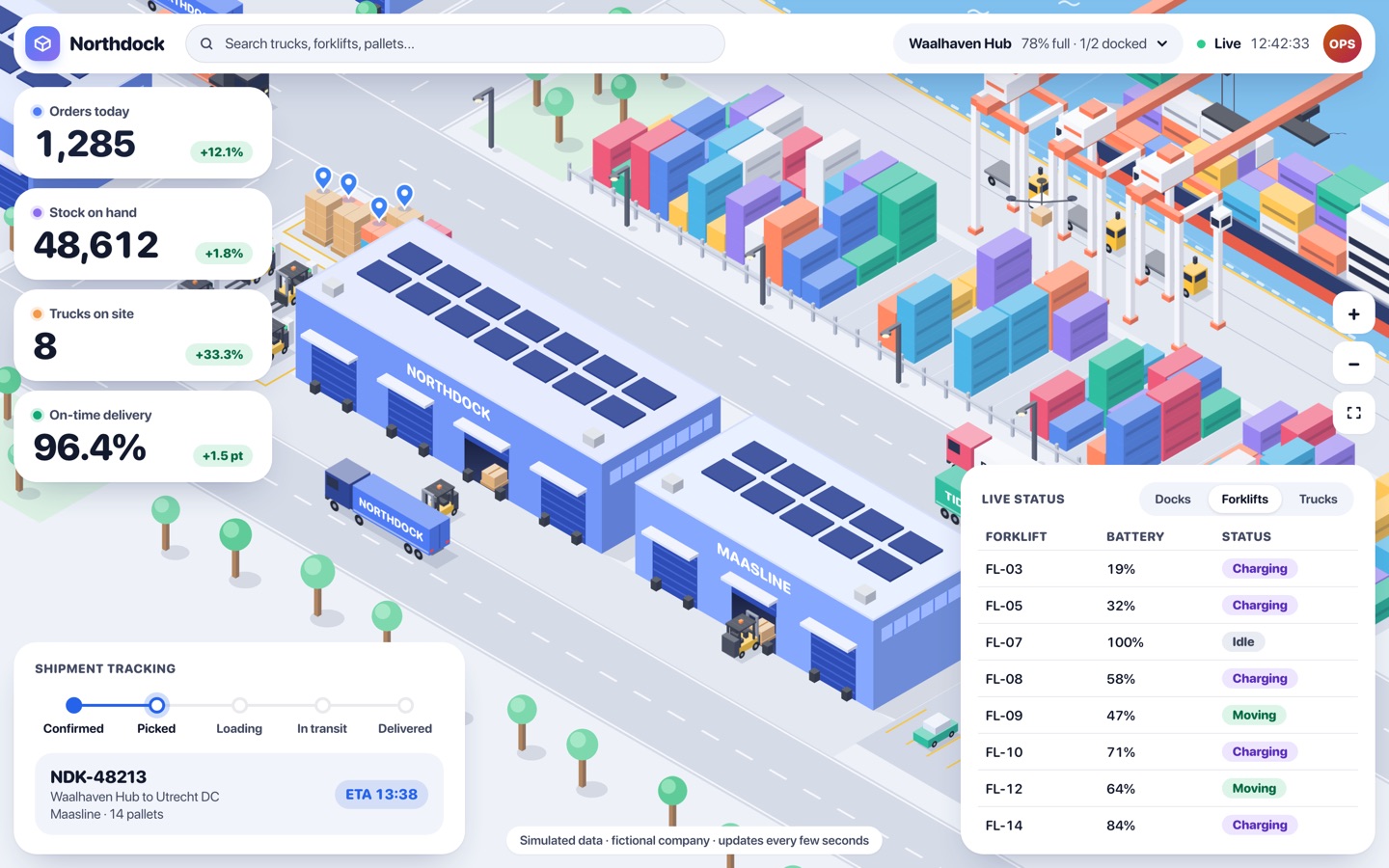The width and height of the screenshot is (1389, 868).
Task: Click the Picked step marker
Action: click(156, 705)
